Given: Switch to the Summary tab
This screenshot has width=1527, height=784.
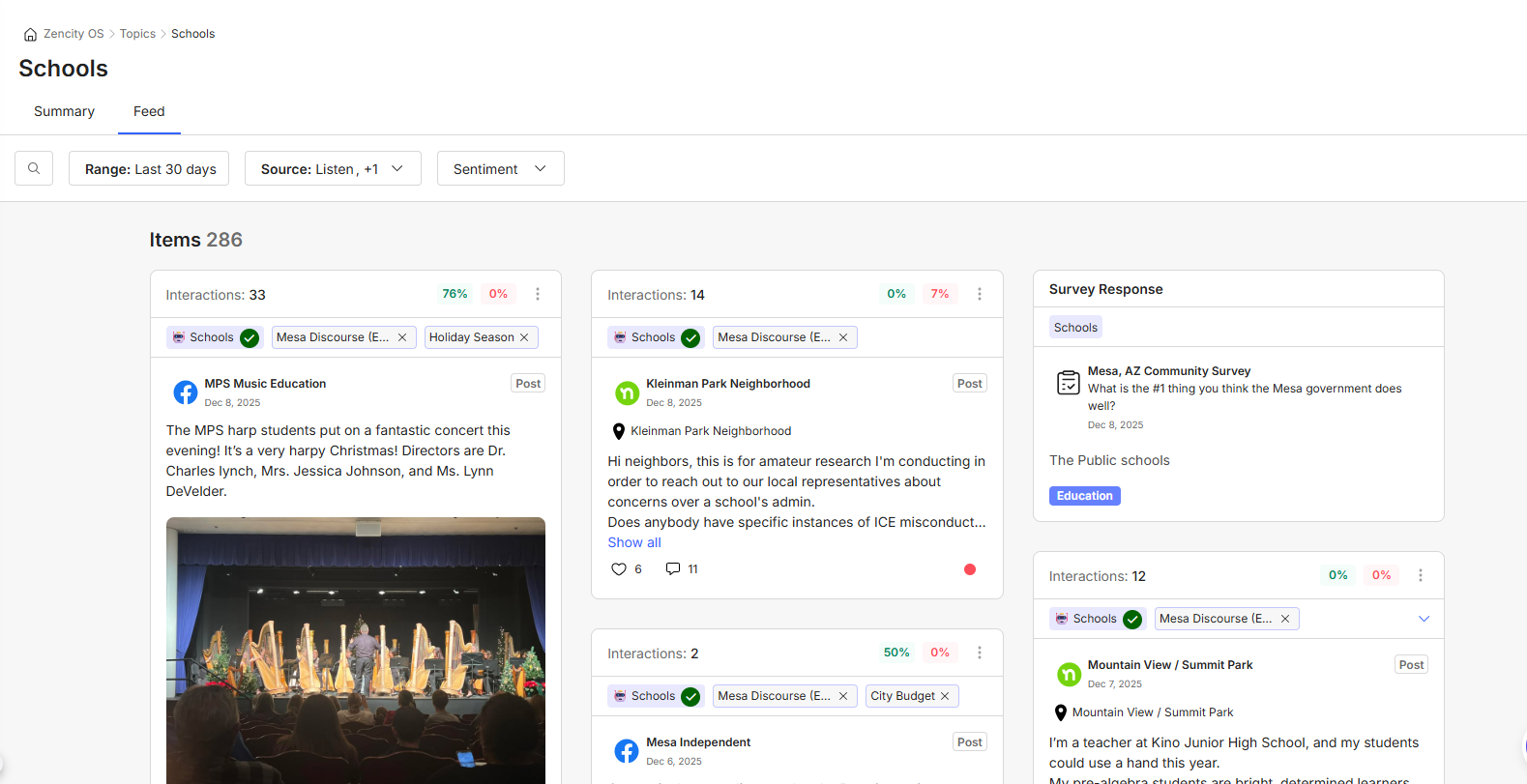Looking at the screenshot, I should 64,111.
